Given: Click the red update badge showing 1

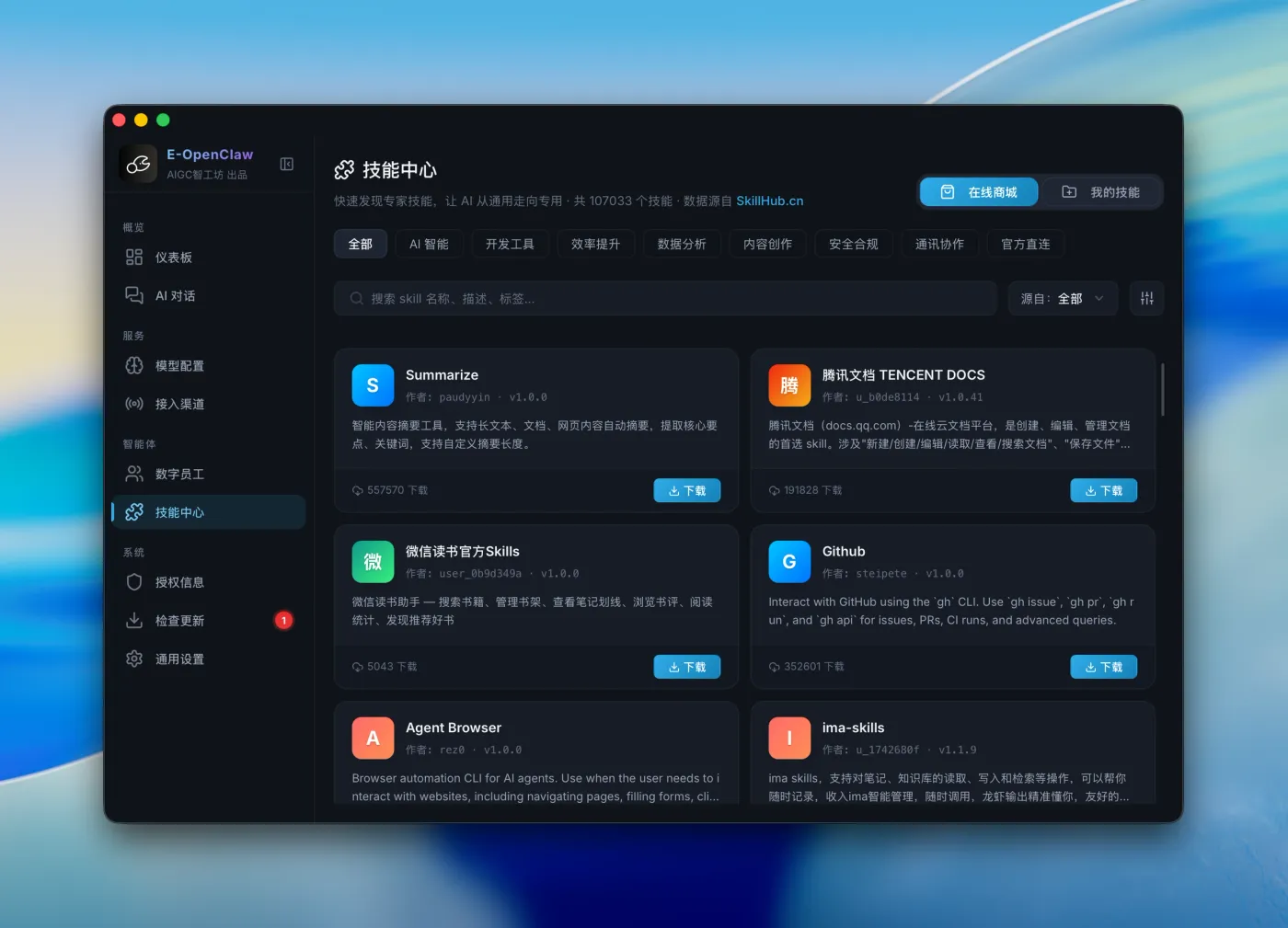Looking at the screenshot, I should [x=284, y=620].
